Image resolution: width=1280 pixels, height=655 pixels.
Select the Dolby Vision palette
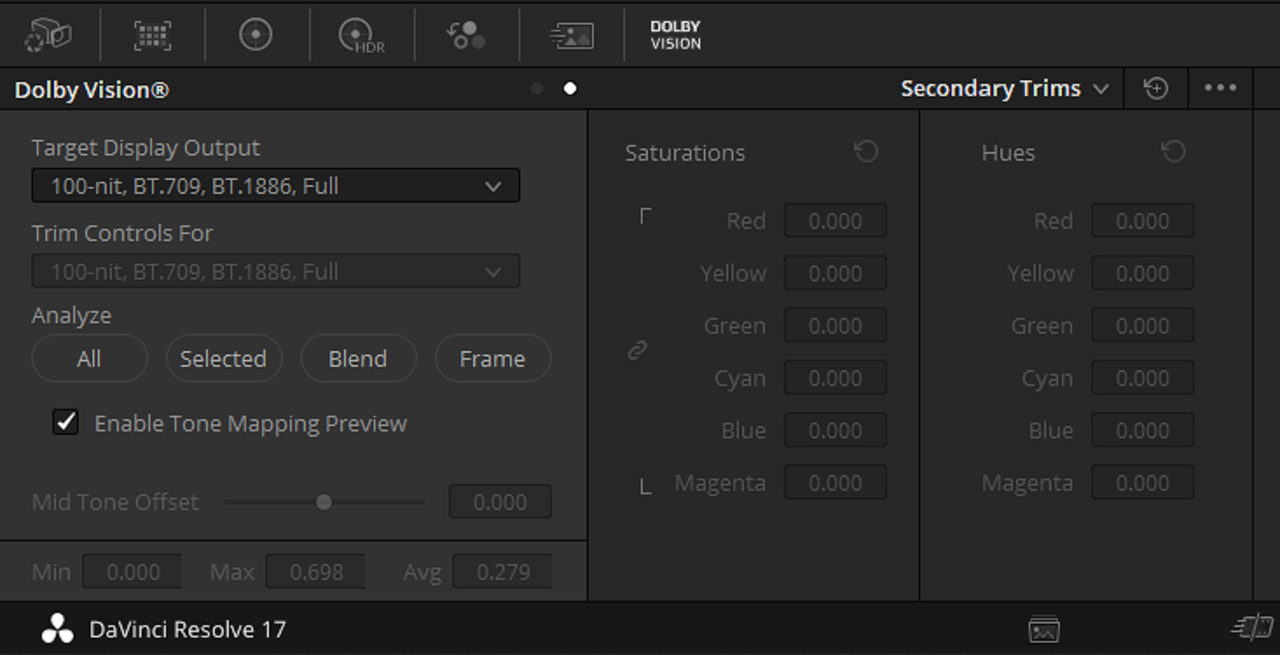pyautogui.click(x=676, y=35)
